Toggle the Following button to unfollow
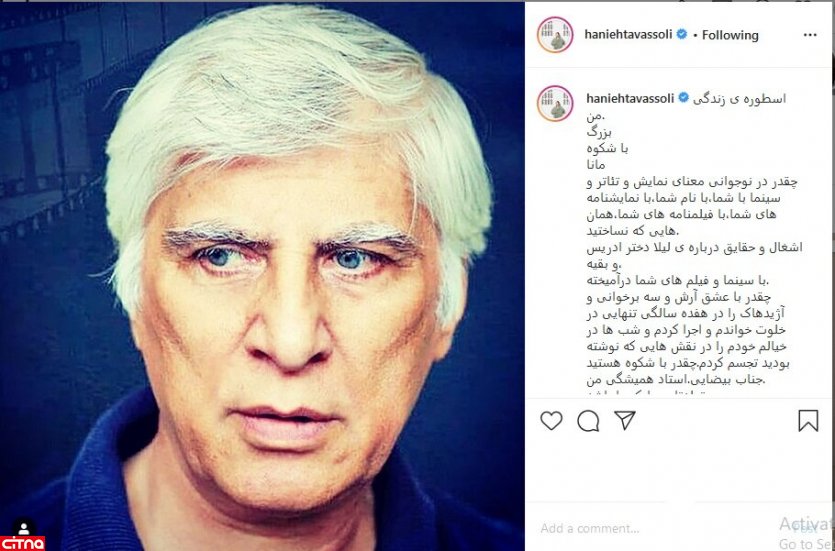835x551 pixels. (730, 35)
